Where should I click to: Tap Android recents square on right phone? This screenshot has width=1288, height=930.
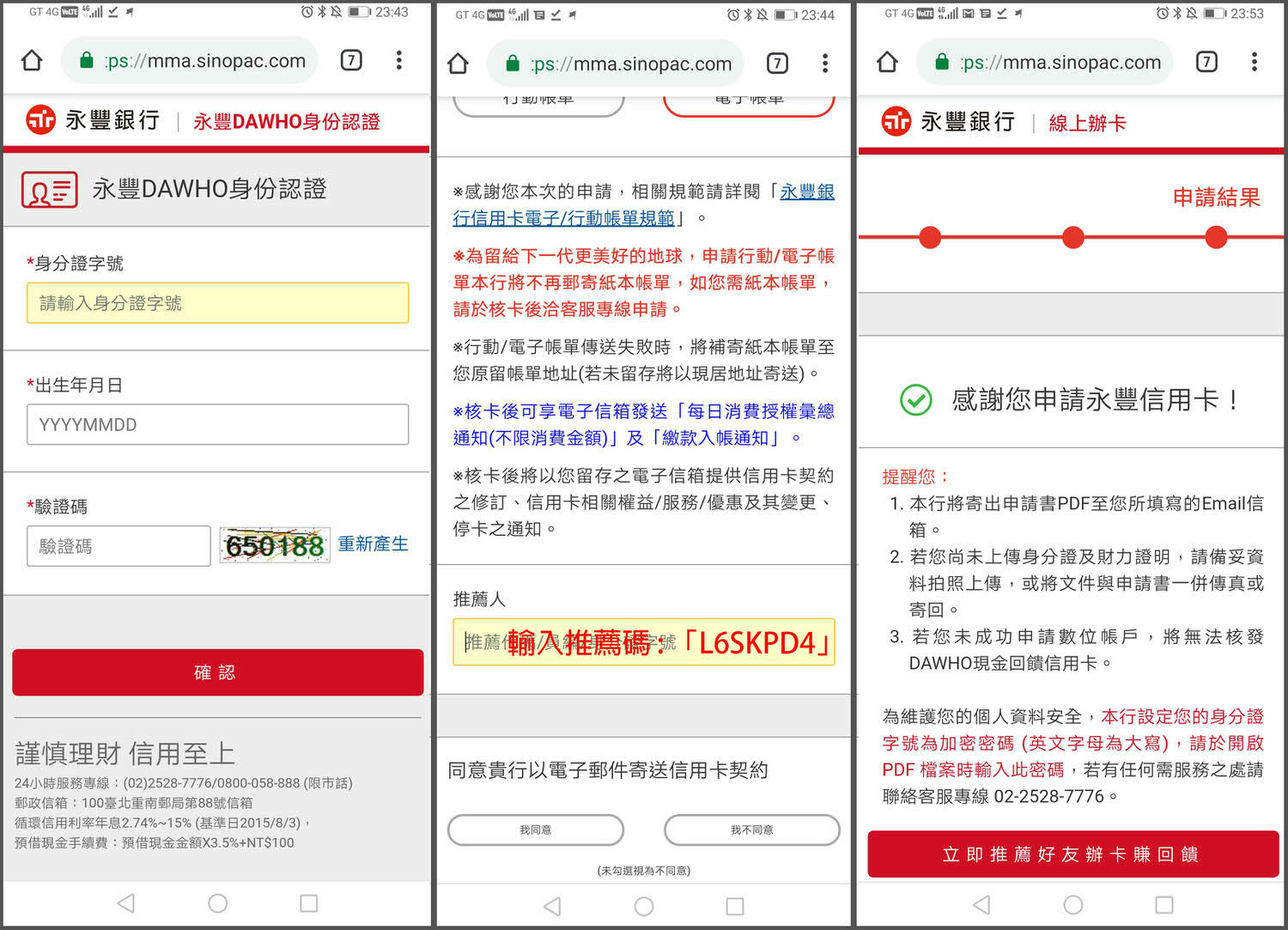(x=1164, y=904)
